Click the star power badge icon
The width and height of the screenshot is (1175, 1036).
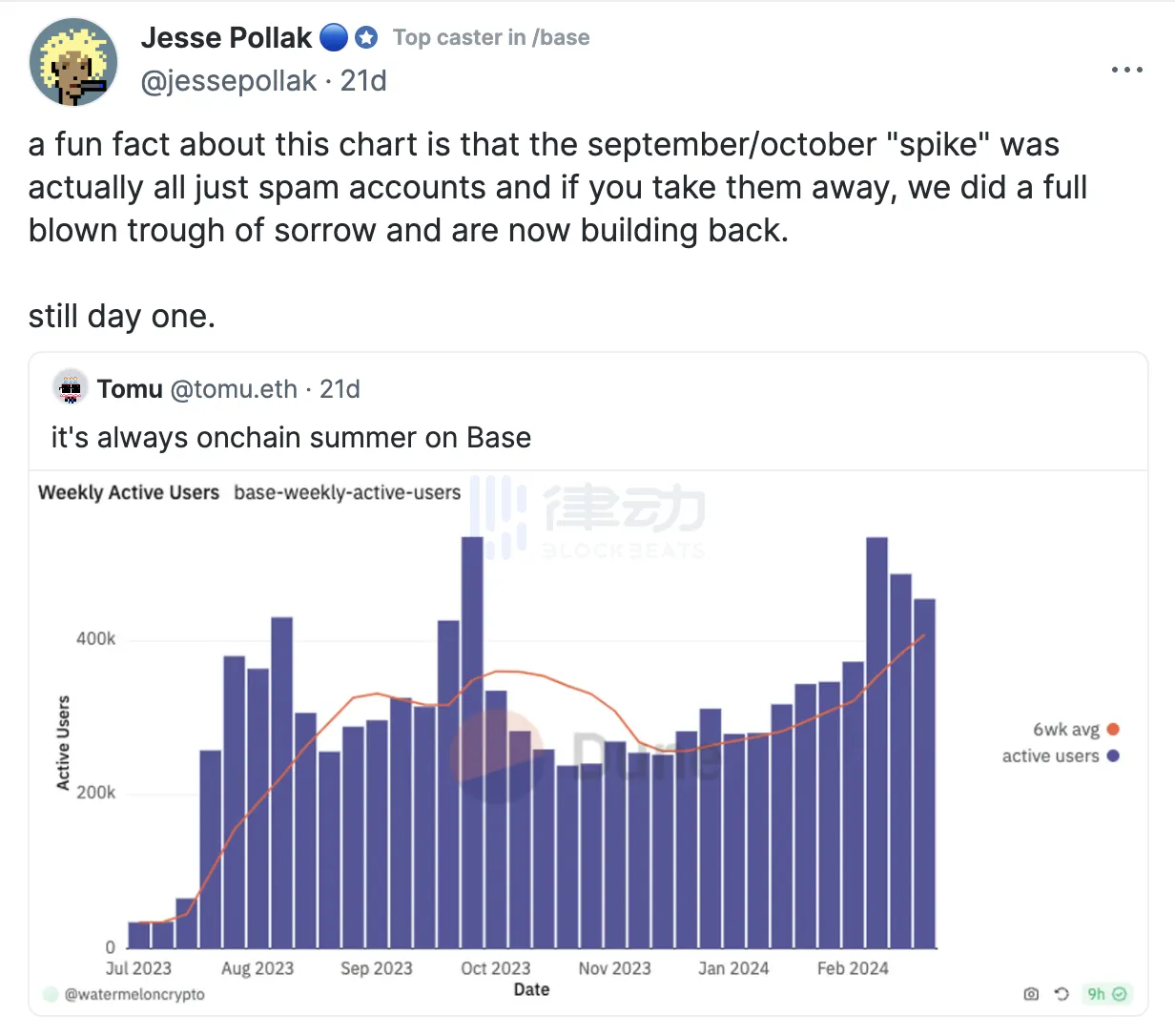point(366,37)
